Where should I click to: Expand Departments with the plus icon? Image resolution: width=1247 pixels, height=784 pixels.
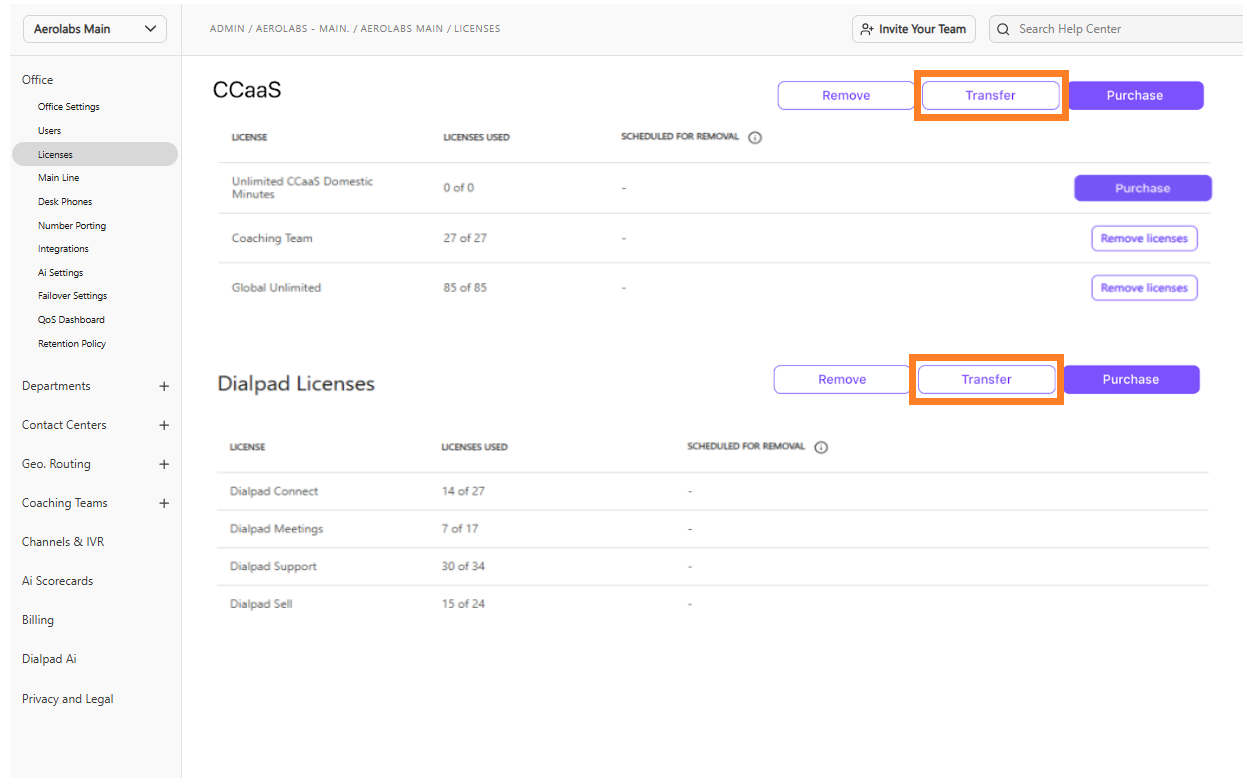point(164,386)
